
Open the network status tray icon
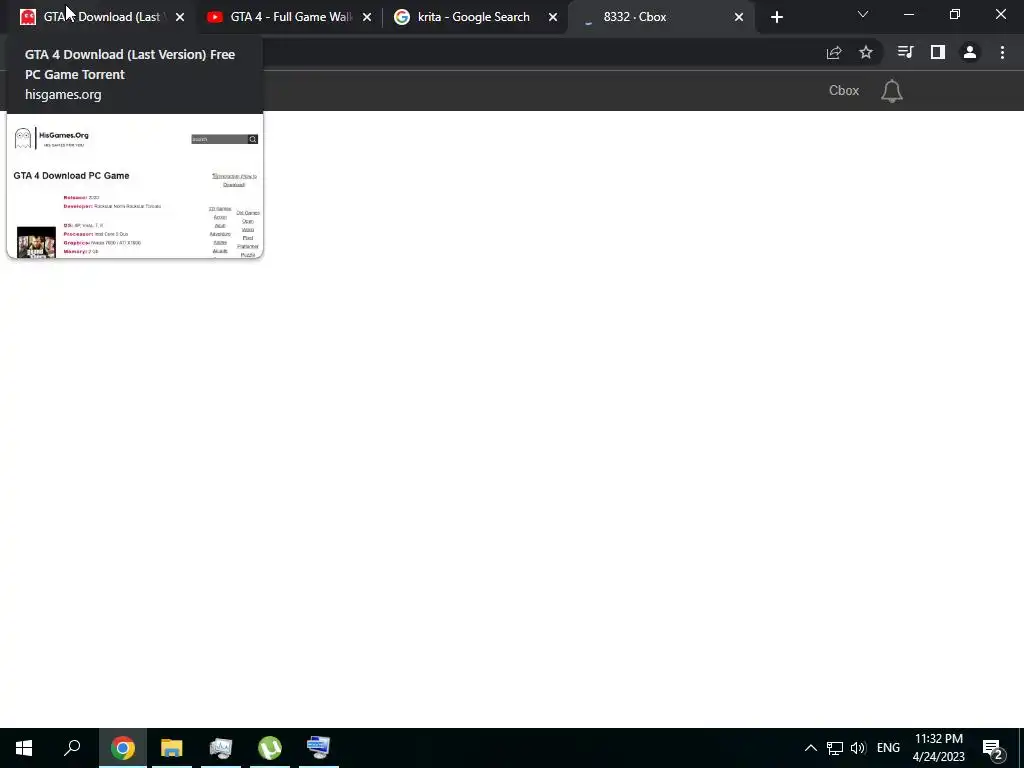835,748
